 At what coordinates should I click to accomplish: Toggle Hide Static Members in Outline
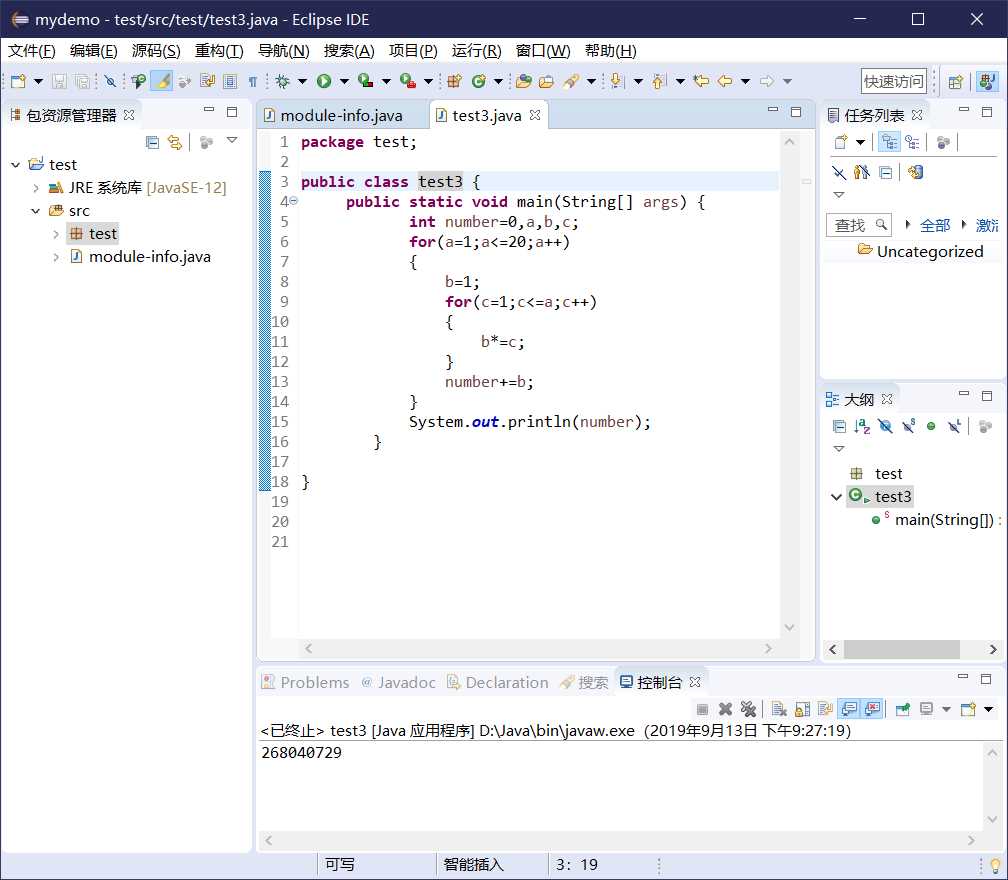click(908, 426)
